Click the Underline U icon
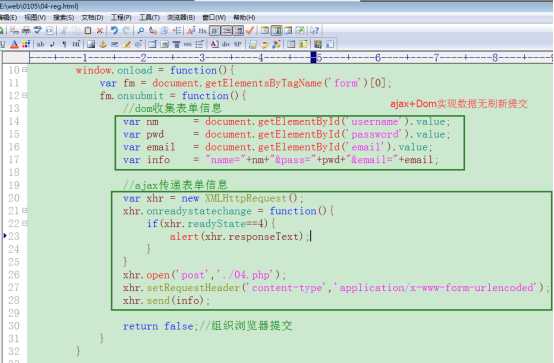 [2, 44]
